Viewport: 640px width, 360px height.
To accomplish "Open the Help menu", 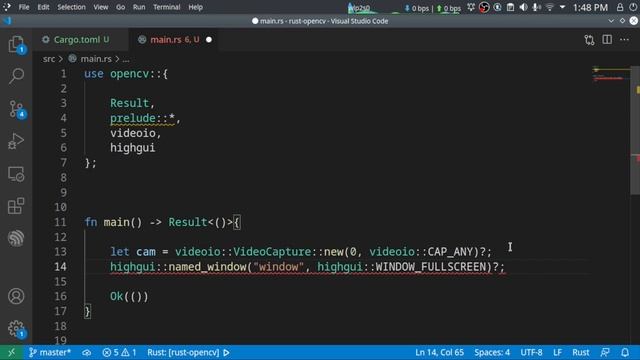I will (x=196, y=7).
